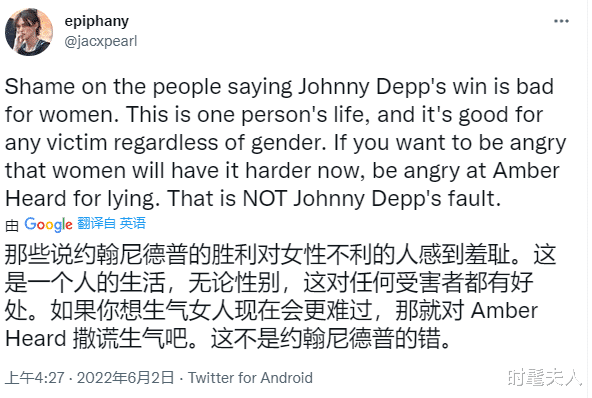Click the capitalized word NOT in tweet
The width and height of the screenshot is (592, 398).
tap(265, 198)
